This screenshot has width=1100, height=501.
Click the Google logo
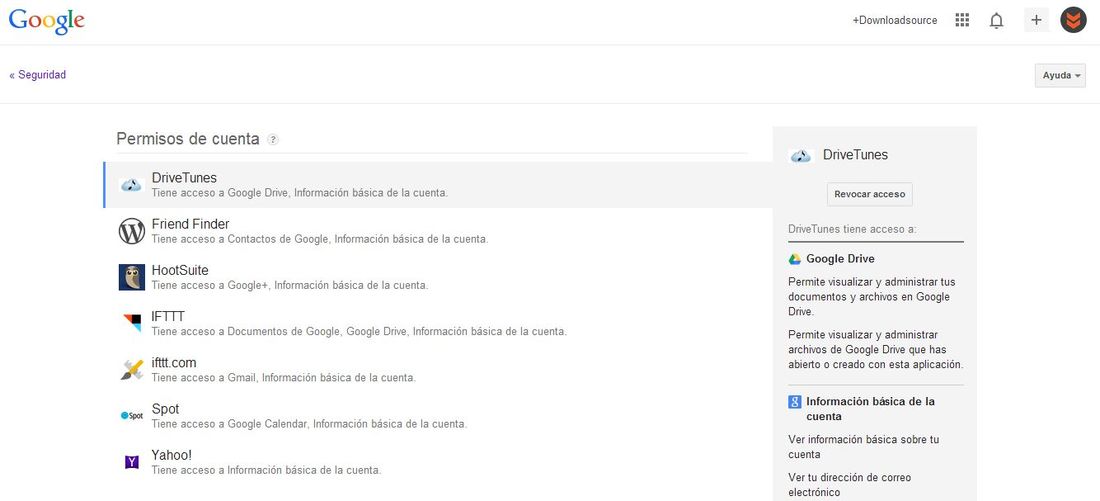coord(46,21)
